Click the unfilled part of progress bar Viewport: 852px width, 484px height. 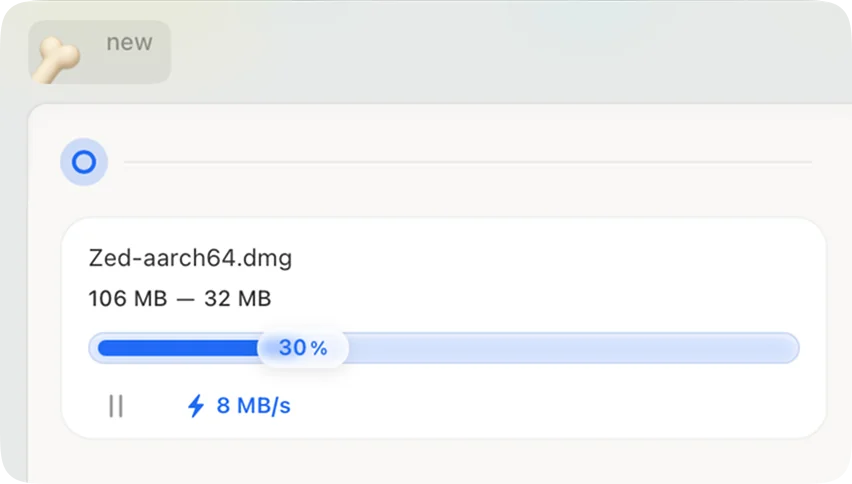click(x=570, y=348)
